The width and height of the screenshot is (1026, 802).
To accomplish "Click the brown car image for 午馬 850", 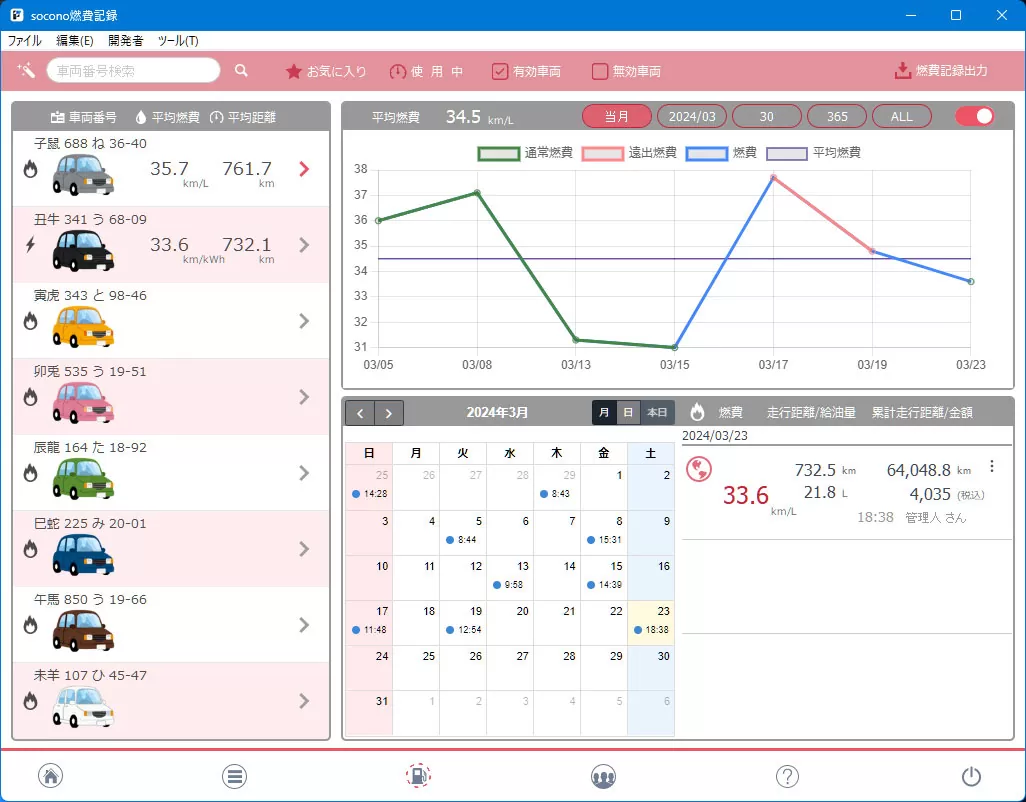I will tap(83, 630).
